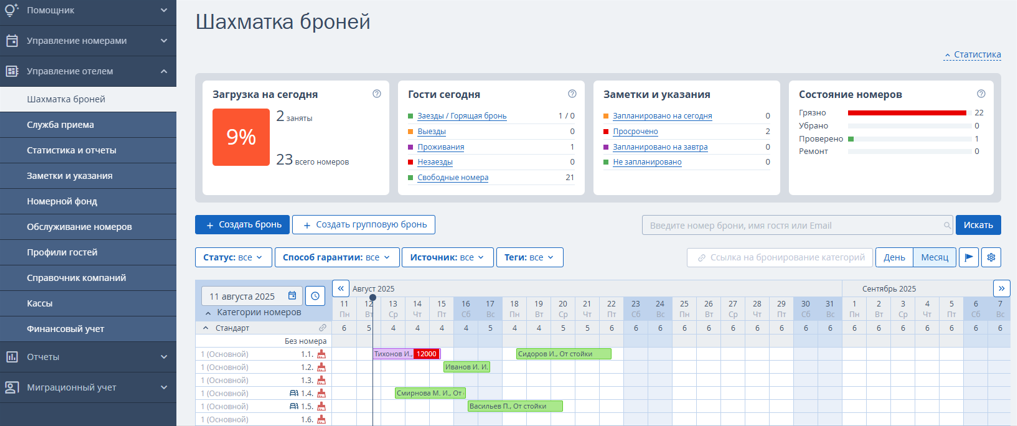The width and height of the screenshot is (1017, 426).
Task: Open help for Загрузка на сегодня card
Action: [x=377, y=94]
